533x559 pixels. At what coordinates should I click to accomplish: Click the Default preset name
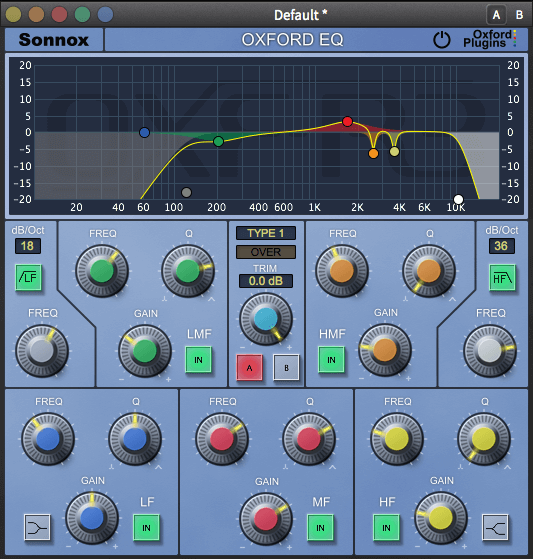click(301, 15)
